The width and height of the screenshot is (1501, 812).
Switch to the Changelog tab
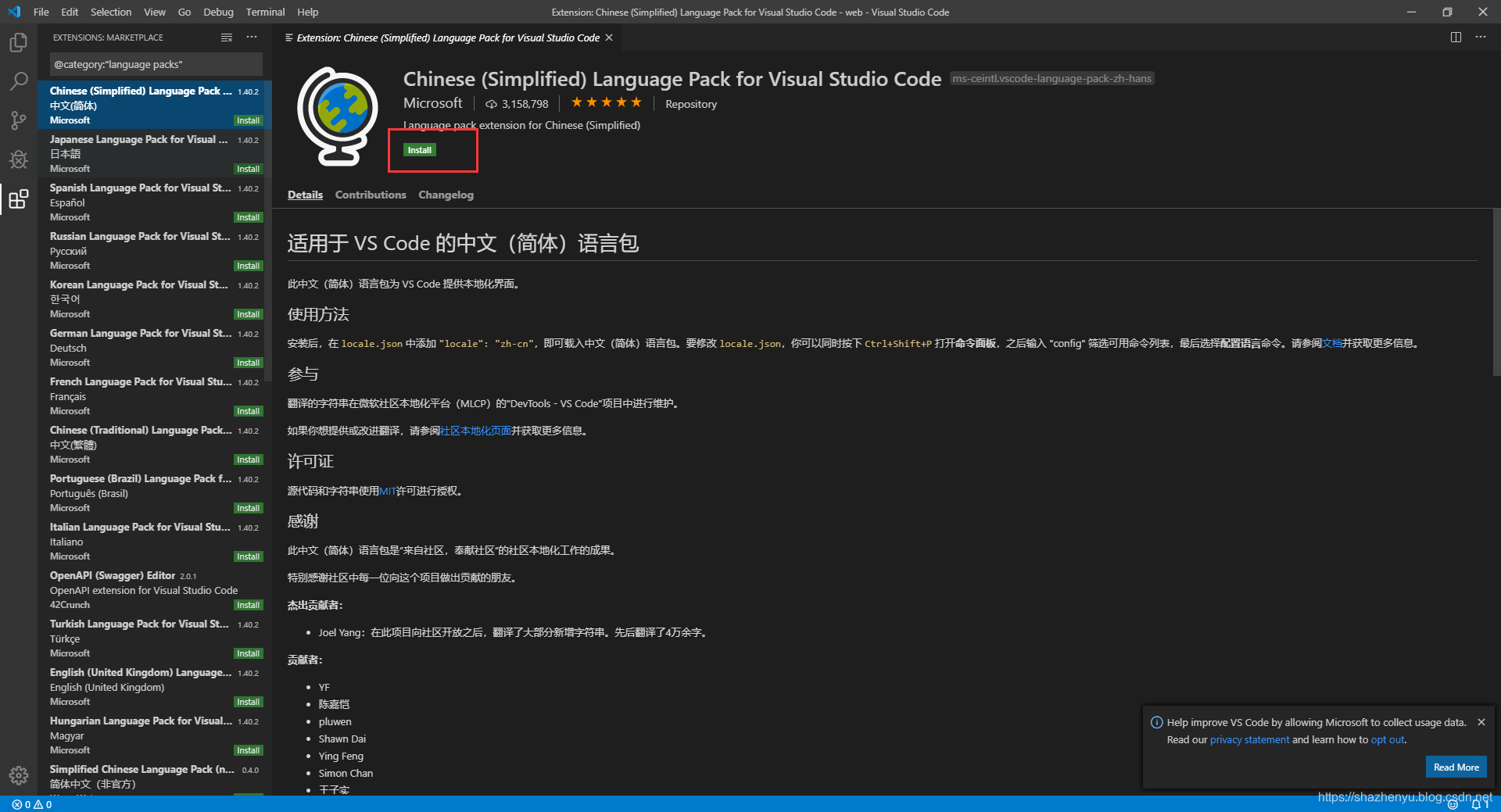(x=446, y=195)
